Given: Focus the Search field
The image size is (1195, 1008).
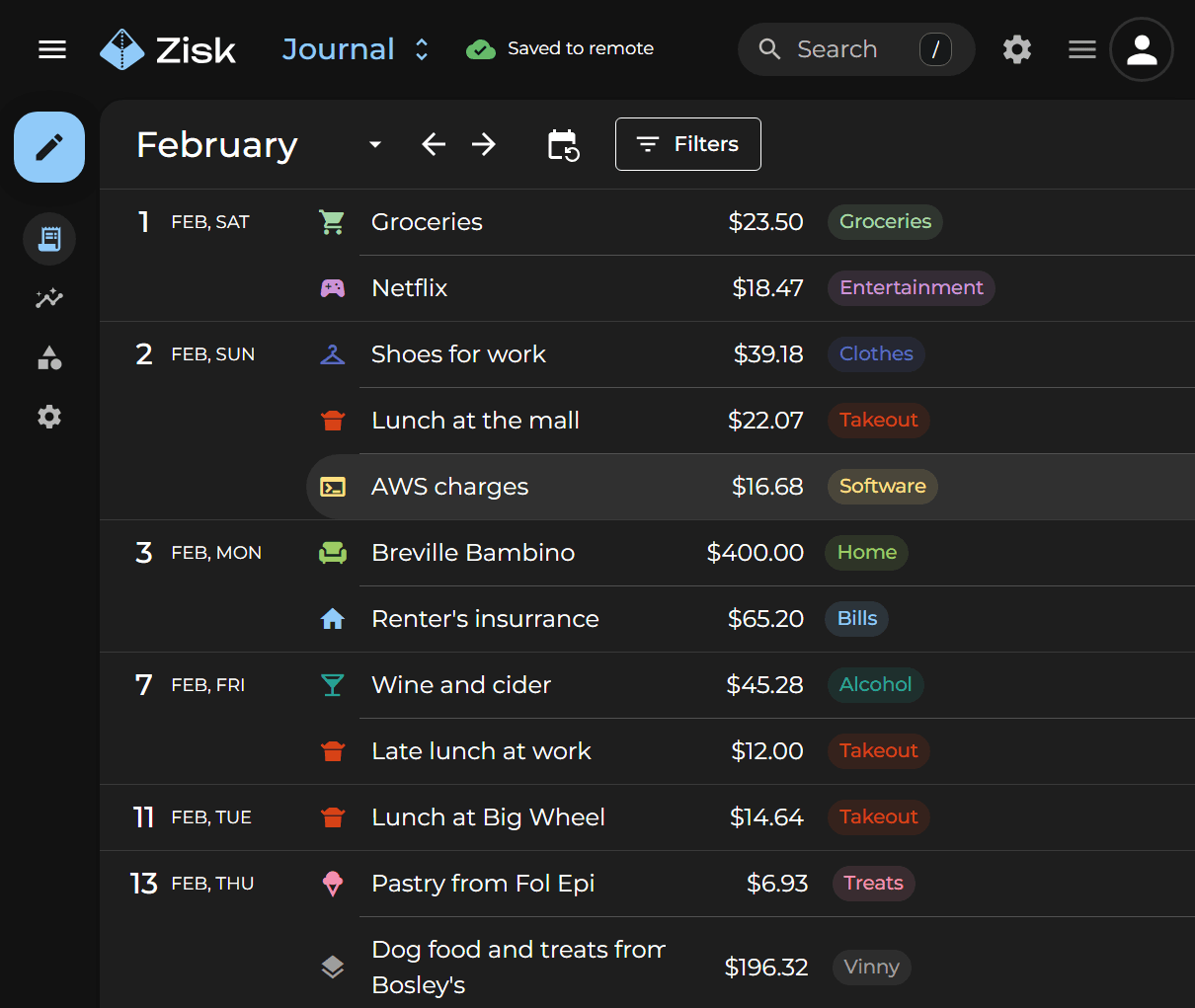Looking at the screenshot, I should (856, 49).
